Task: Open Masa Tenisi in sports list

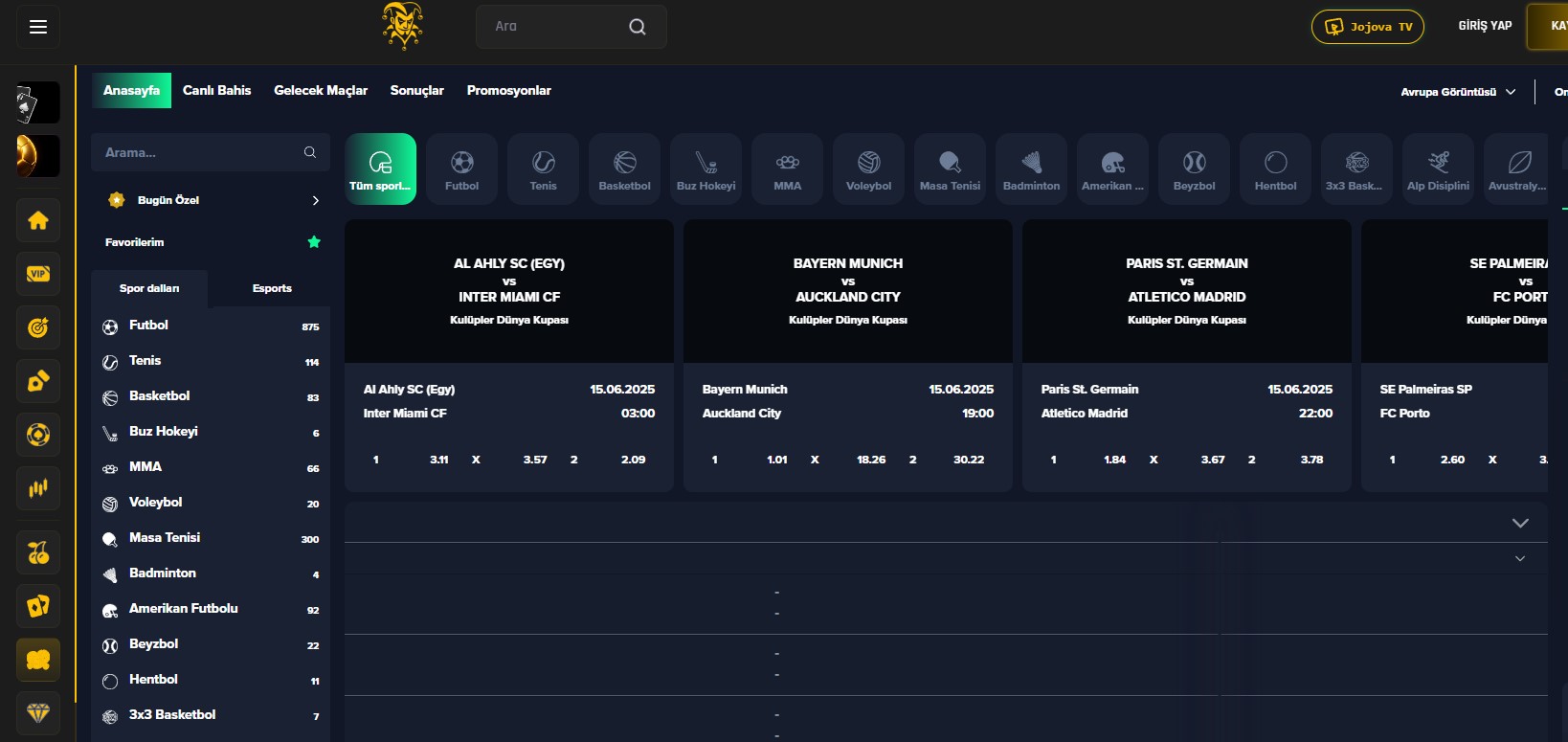Action: [211, 538]
